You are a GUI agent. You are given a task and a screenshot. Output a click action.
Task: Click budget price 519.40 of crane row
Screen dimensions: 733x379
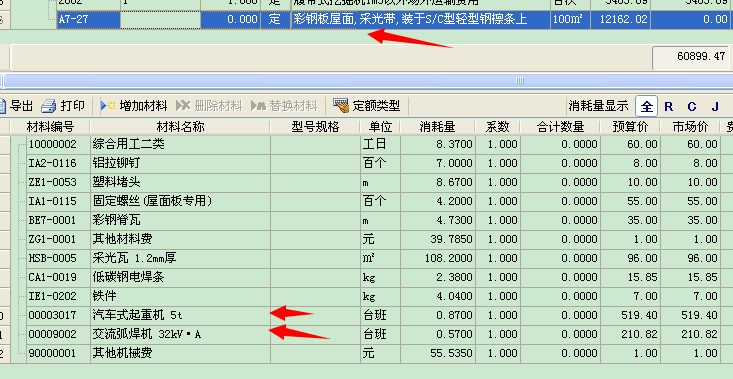coord(640,315)
